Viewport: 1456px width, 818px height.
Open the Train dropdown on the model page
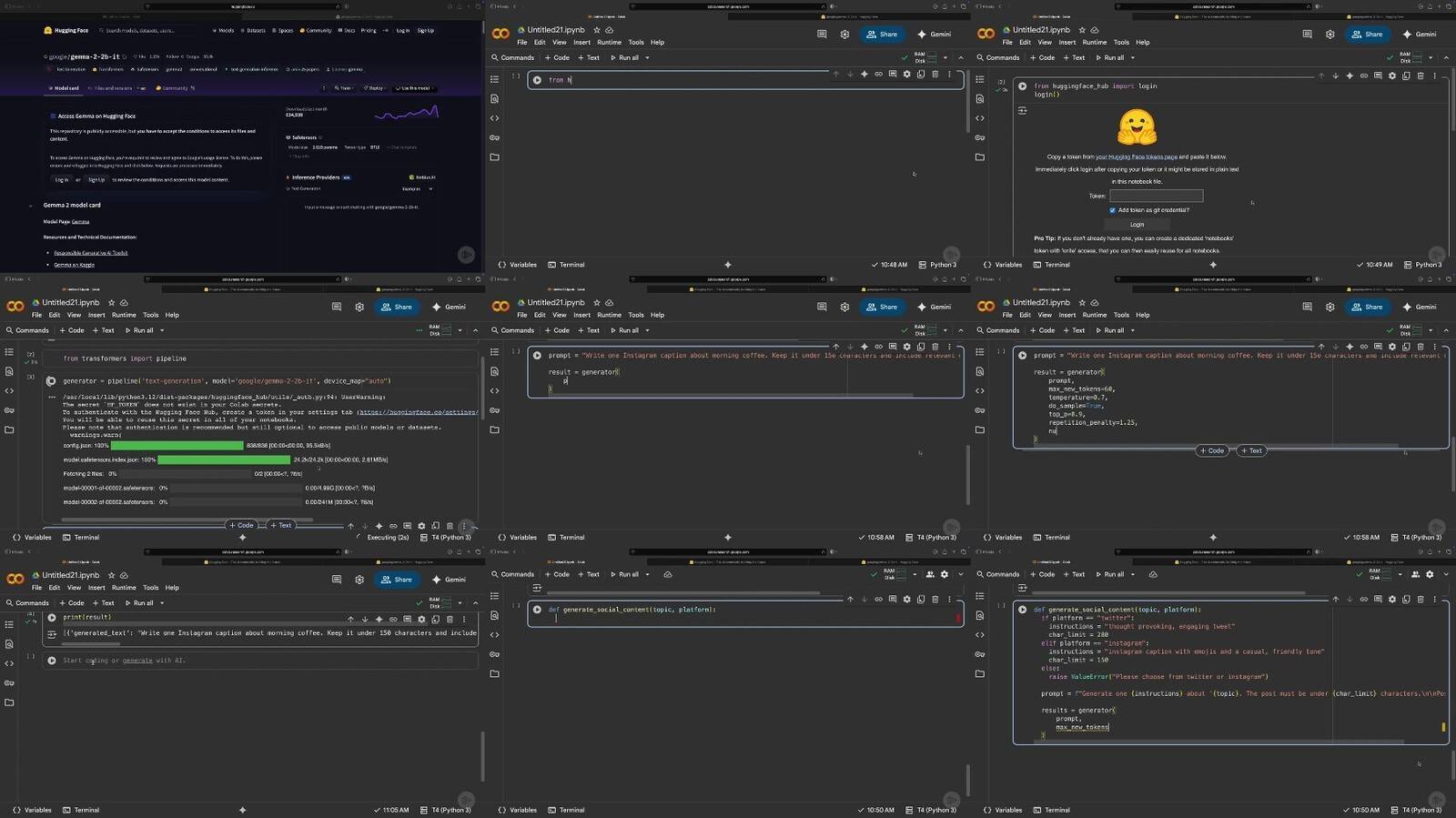coord(344,88)
